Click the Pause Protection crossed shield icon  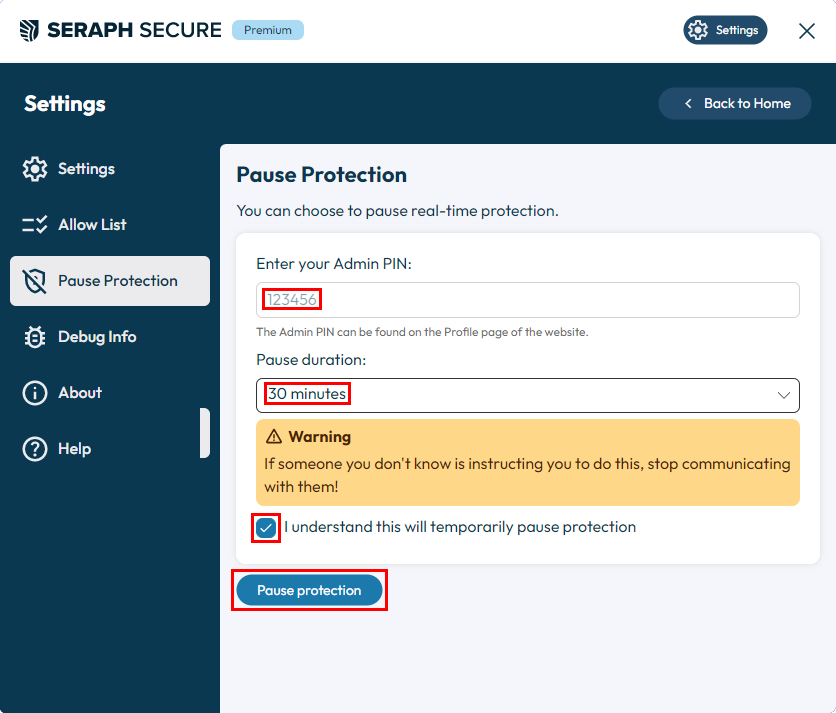click(35, 281)
